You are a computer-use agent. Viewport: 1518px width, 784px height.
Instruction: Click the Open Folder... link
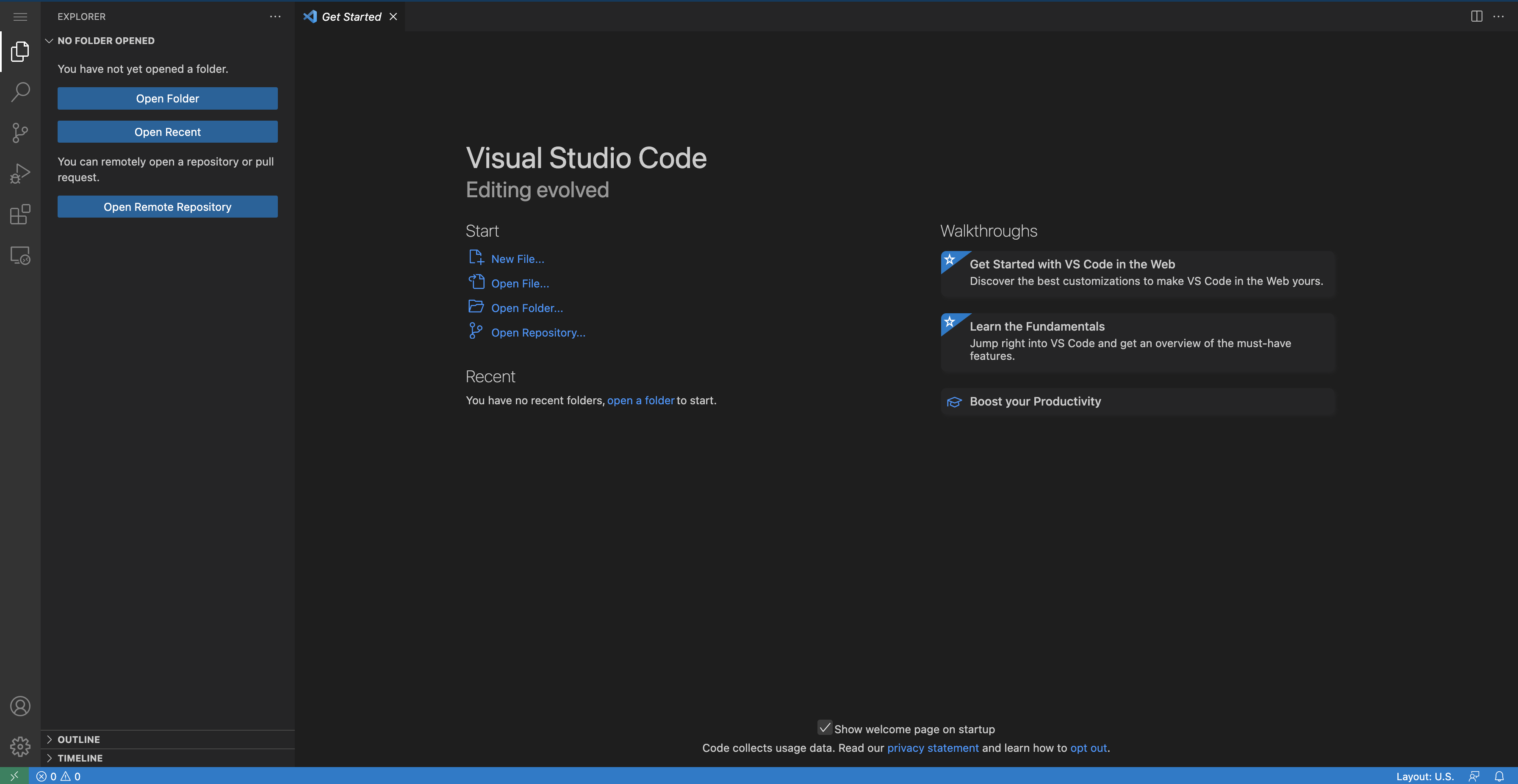pyautogui.click(x=527, y=308)
